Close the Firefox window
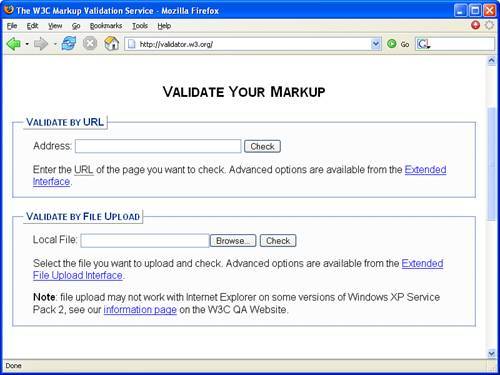500x375 pixels. tap(490, 10)
